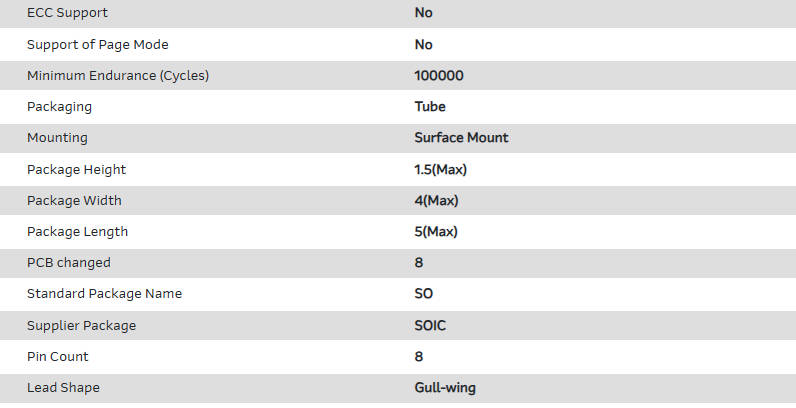Click the ECC Support label
The width and height of the screenshot is (796, 408).
tap(67, 13)
